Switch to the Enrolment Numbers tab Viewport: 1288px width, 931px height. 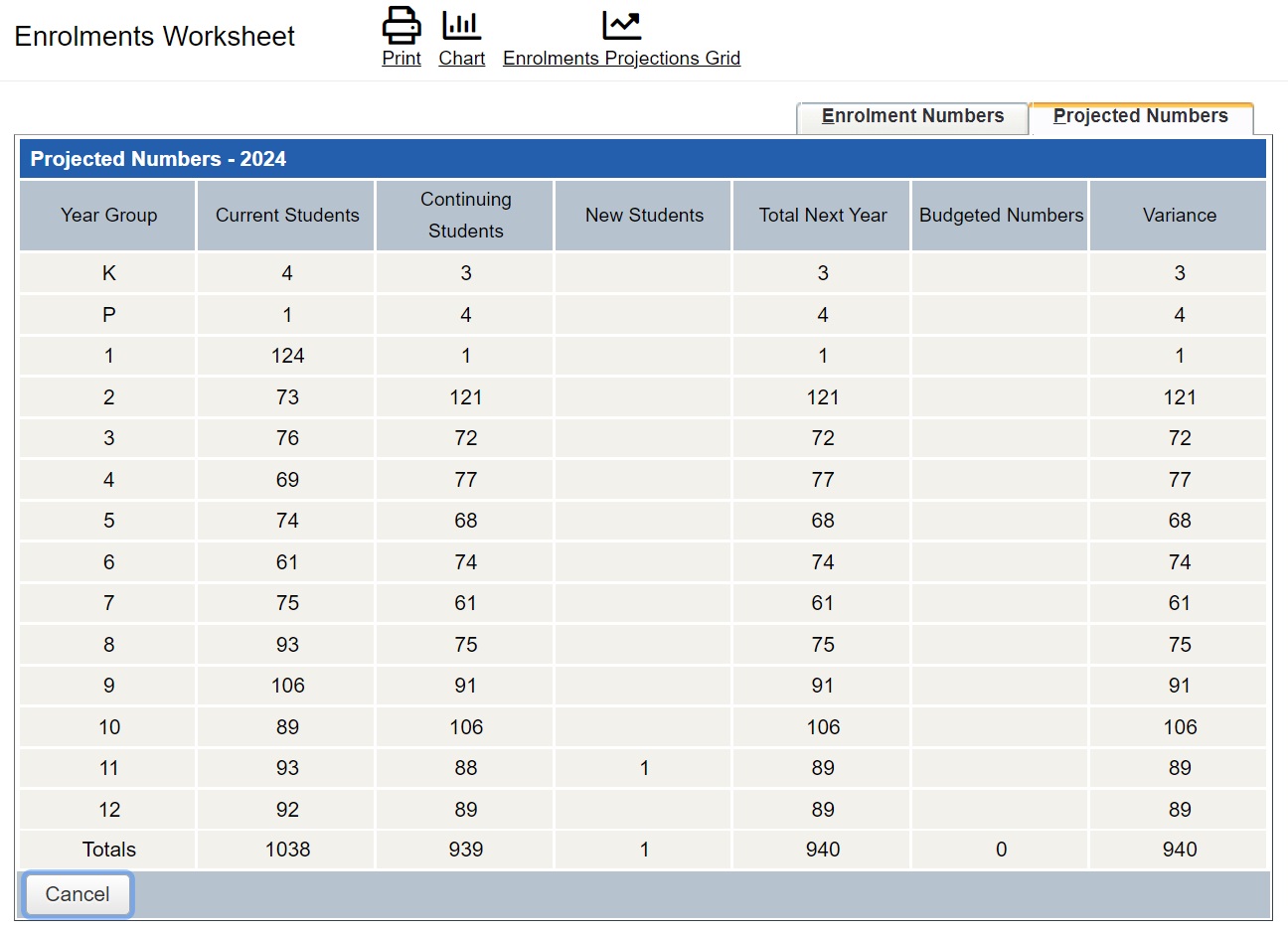click(912, 116)
